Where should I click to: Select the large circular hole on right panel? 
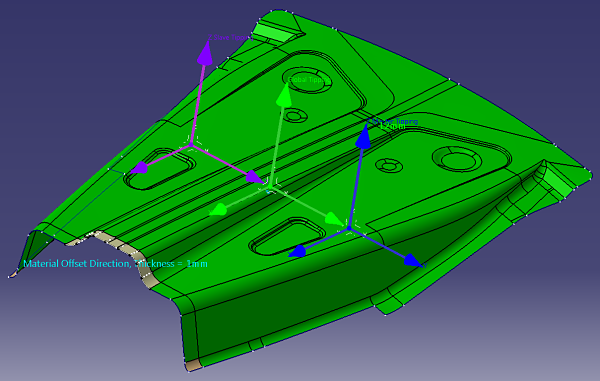[x=455, y=158]
